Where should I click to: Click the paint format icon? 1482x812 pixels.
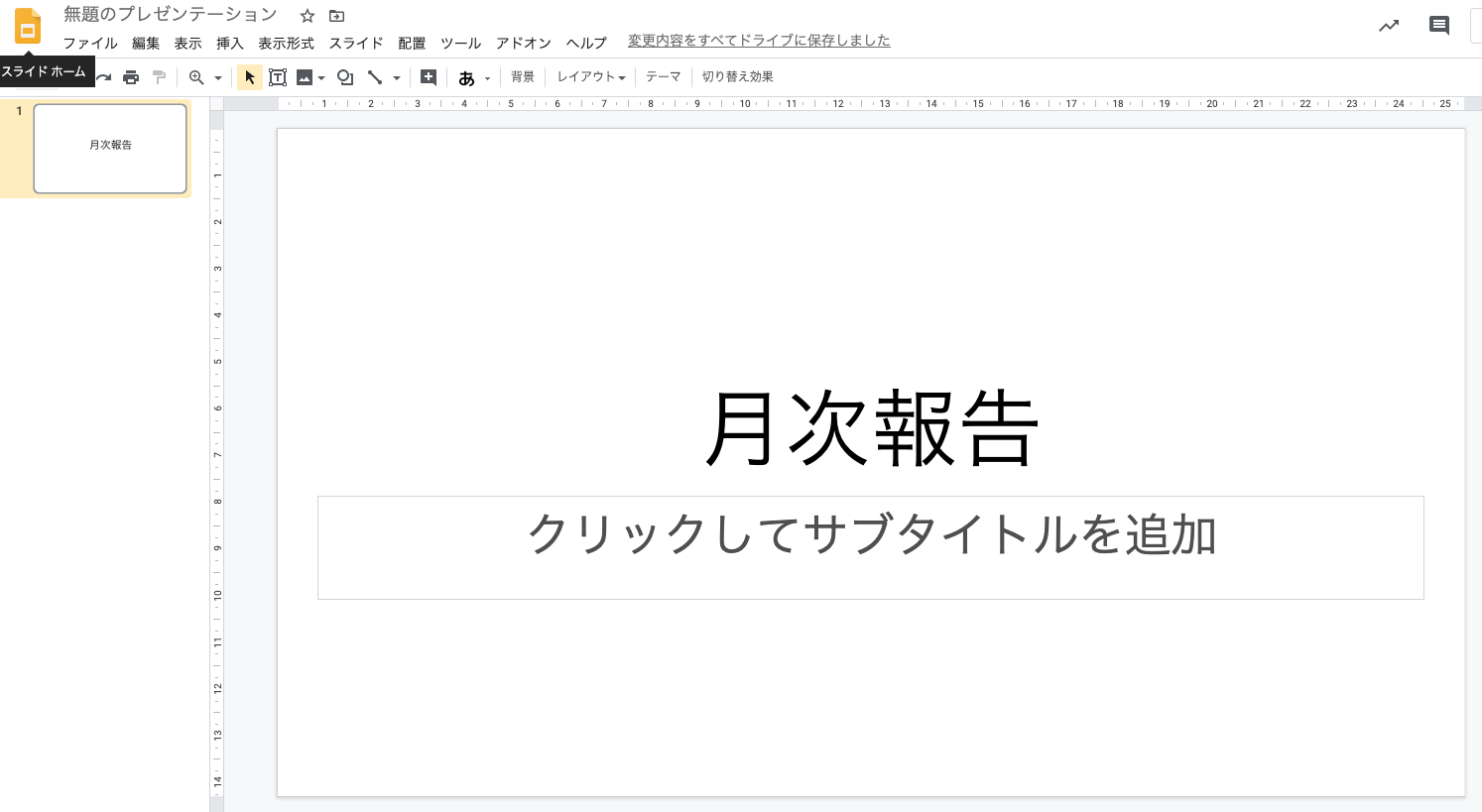pos(159,77)
